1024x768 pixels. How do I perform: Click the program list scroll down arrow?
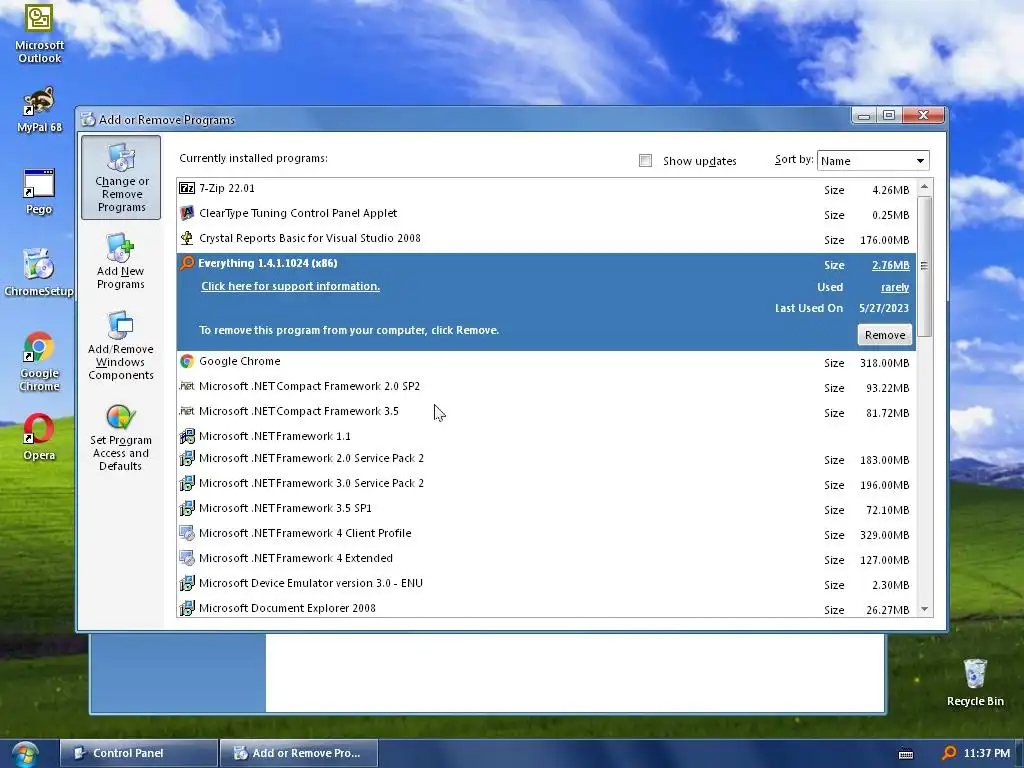924,609
